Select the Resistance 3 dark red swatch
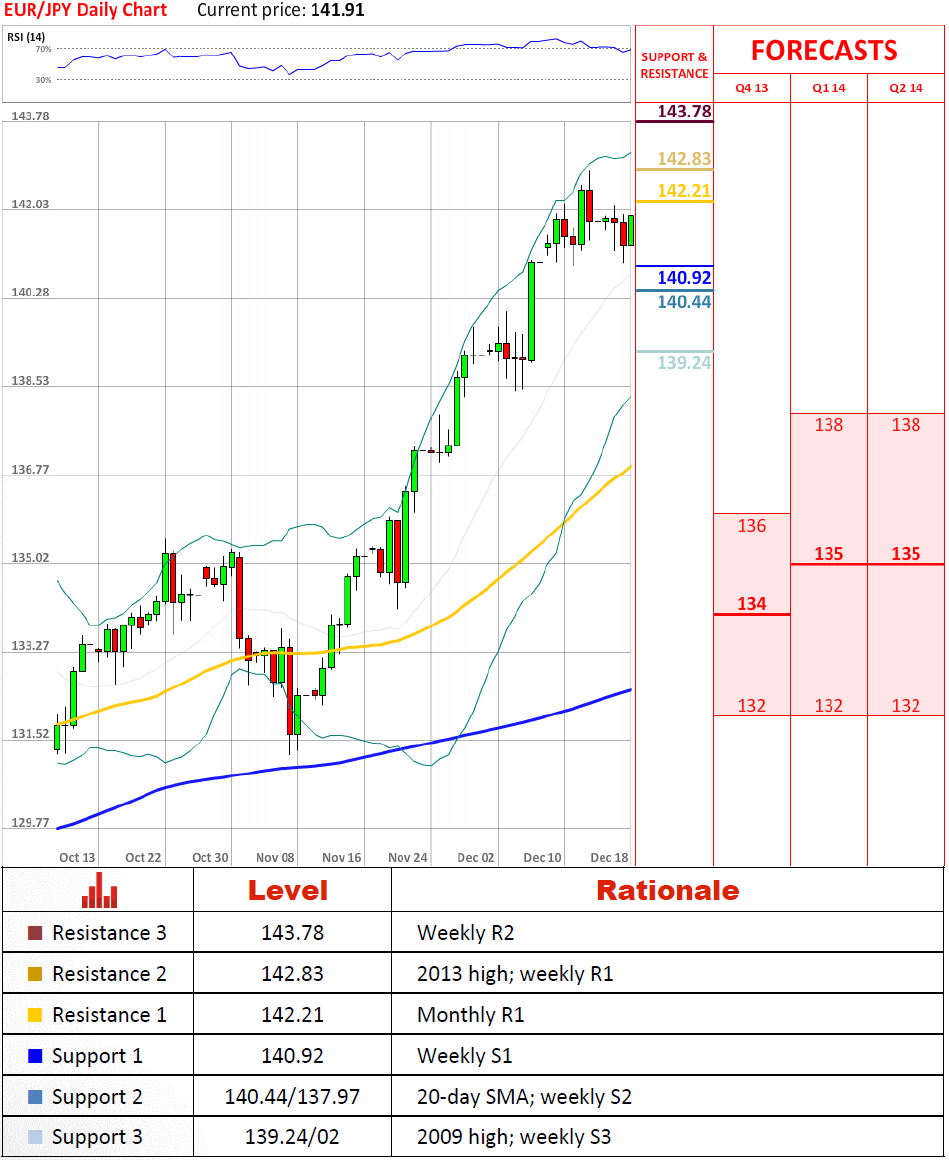This screenshot has width=949, height=1160. [35, 933]
